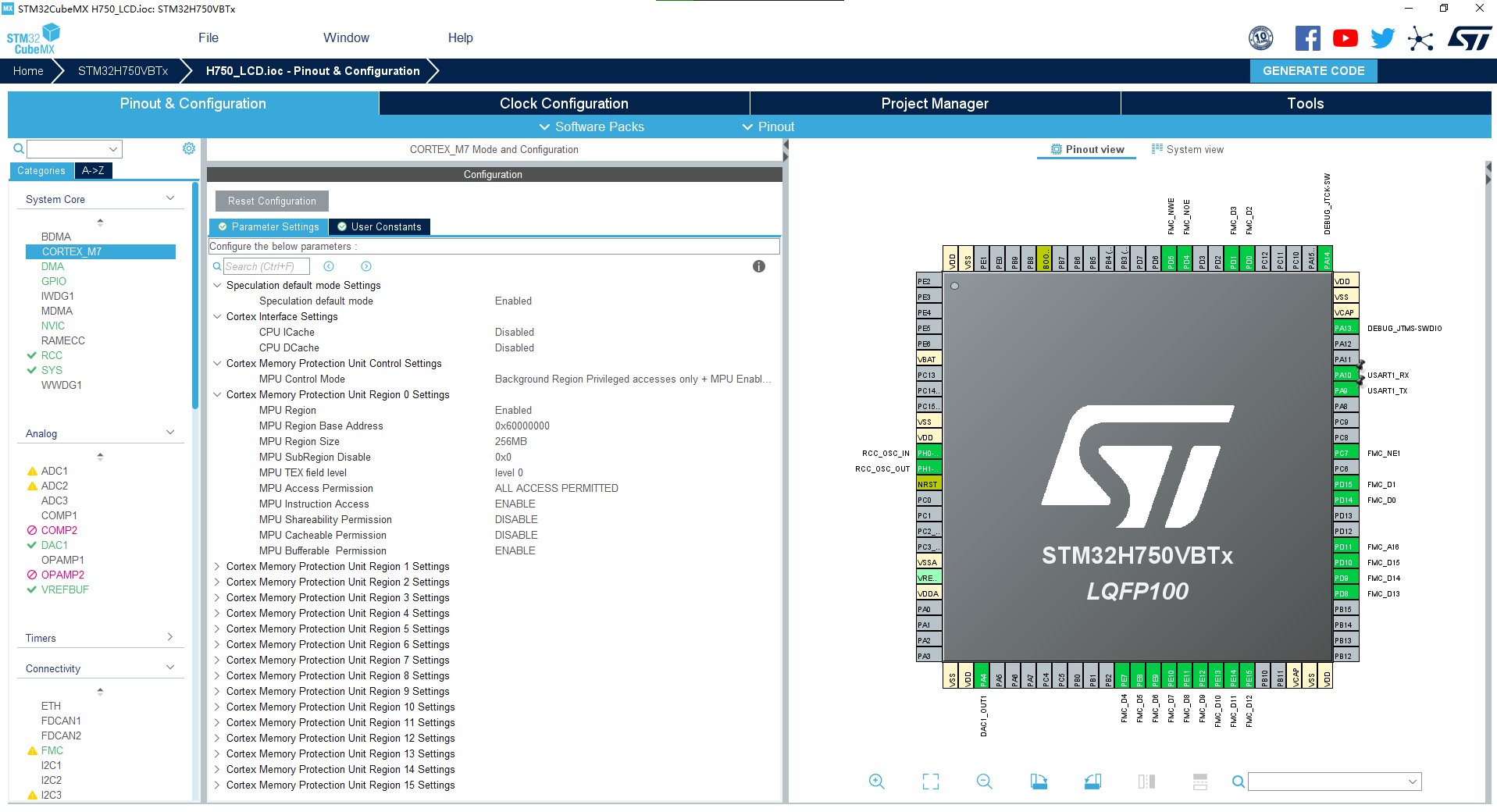Select the best fit view icon

tap(929, 781)
